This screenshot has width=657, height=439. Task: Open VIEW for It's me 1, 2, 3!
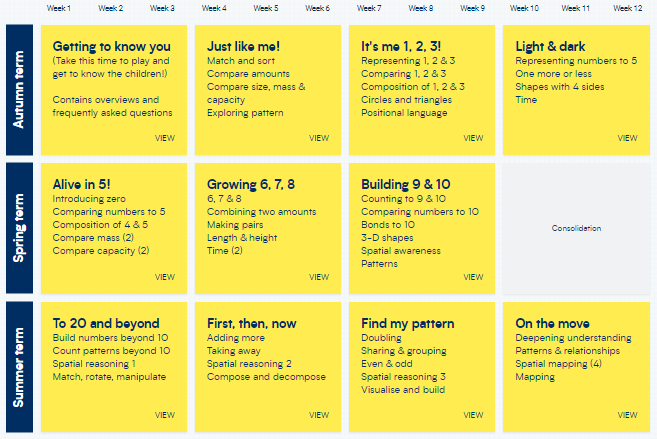pos(473,138)
